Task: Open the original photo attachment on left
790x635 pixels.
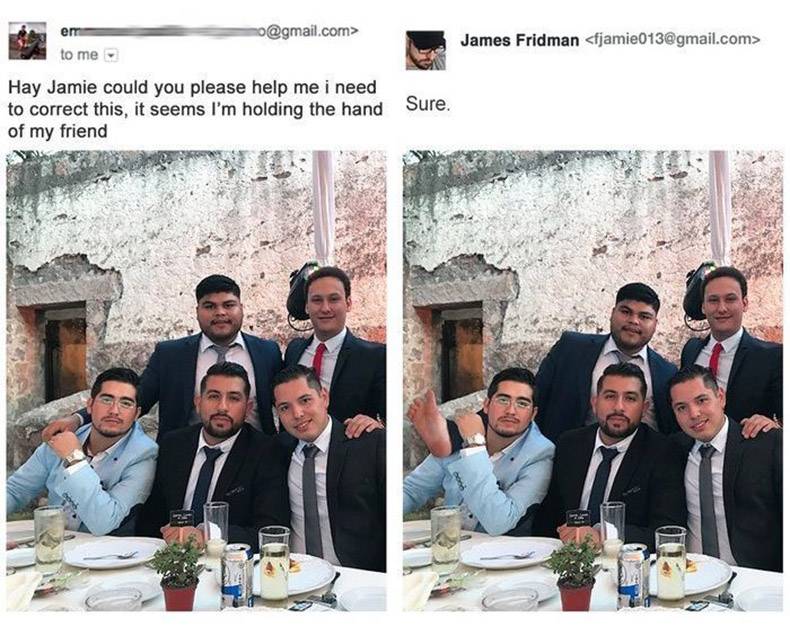Action: coord(196,381)
